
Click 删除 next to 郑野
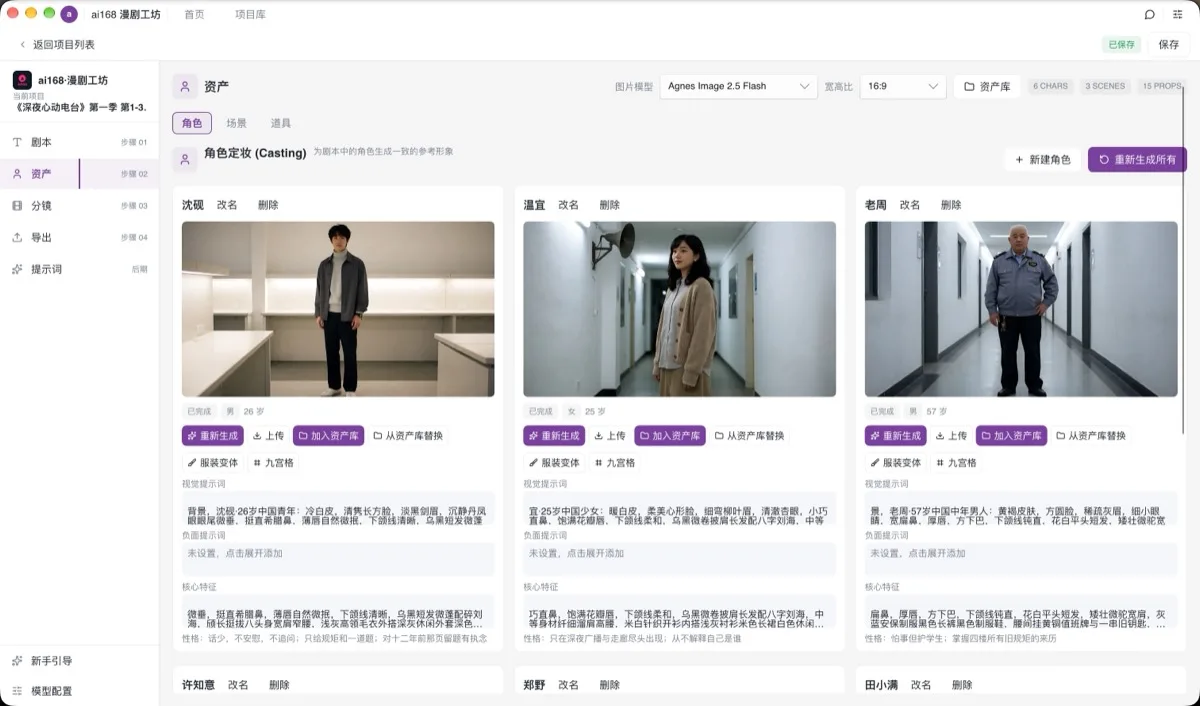609,685
